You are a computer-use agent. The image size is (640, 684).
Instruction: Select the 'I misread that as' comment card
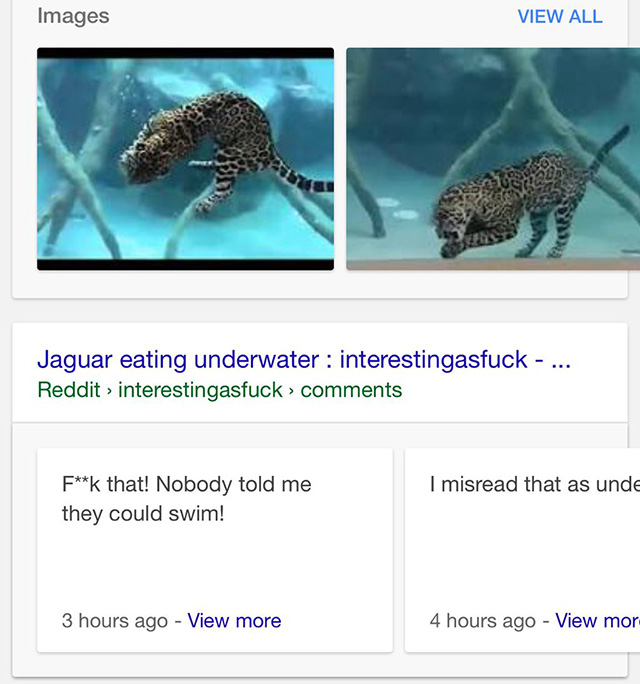pyautogui.click(x=522, y=550)
